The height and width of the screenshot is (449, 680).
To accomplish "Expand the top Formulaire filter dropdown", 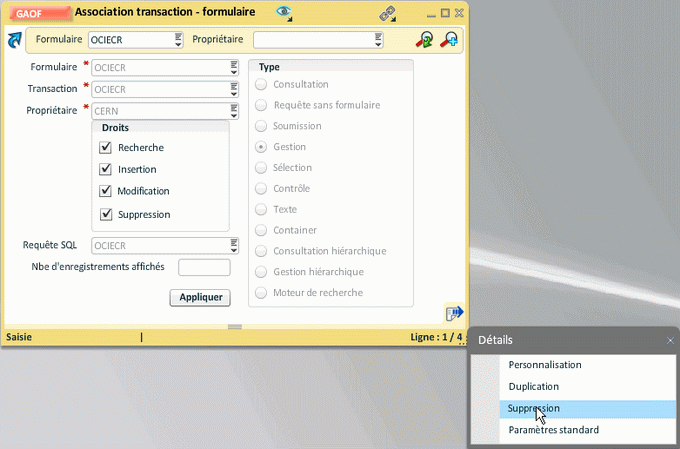I will tap(178, 40).
